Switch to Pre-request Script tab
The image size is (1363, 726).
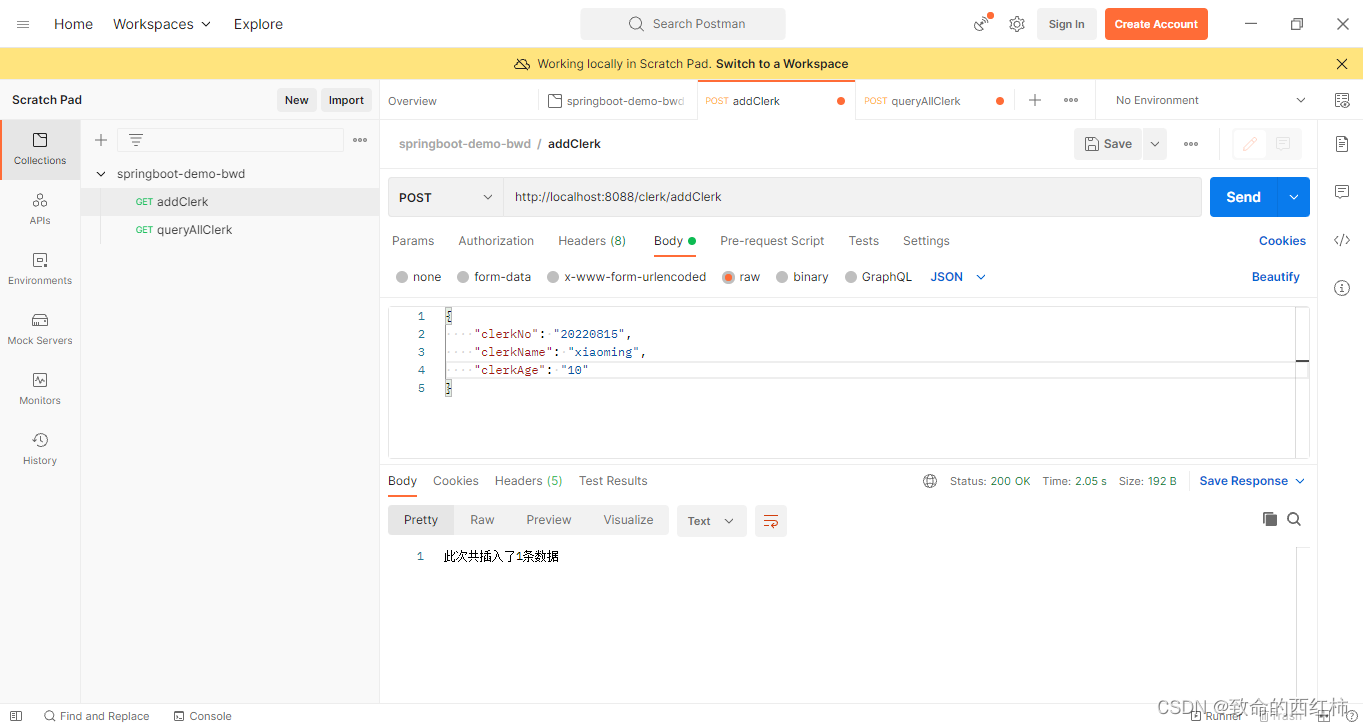pyautogui.click(x=772, y=241)
